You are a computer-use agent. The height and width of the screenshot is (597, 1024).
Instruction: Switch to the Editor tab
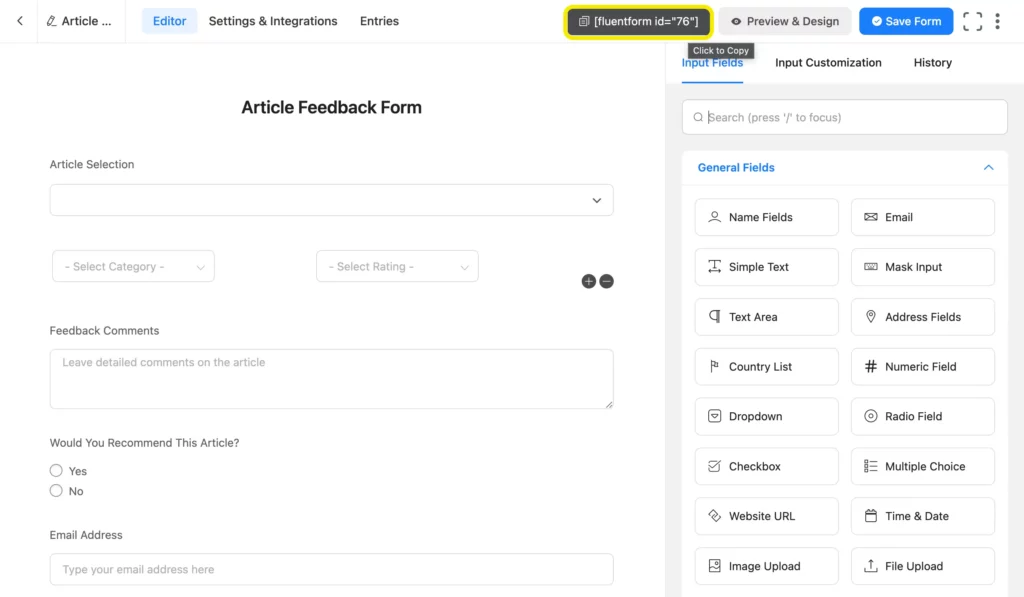click(169, 21)
